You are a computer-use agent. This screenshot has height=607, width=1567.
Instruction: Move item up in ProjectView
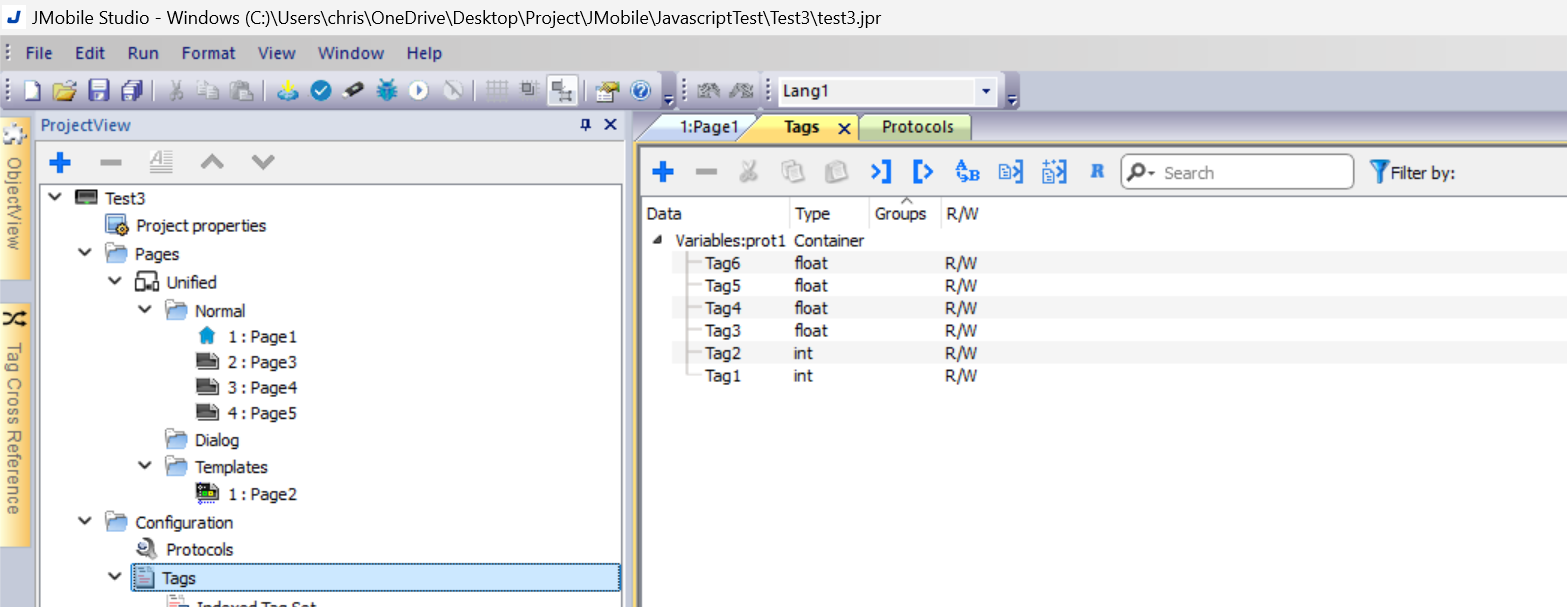tap(212, 162)
